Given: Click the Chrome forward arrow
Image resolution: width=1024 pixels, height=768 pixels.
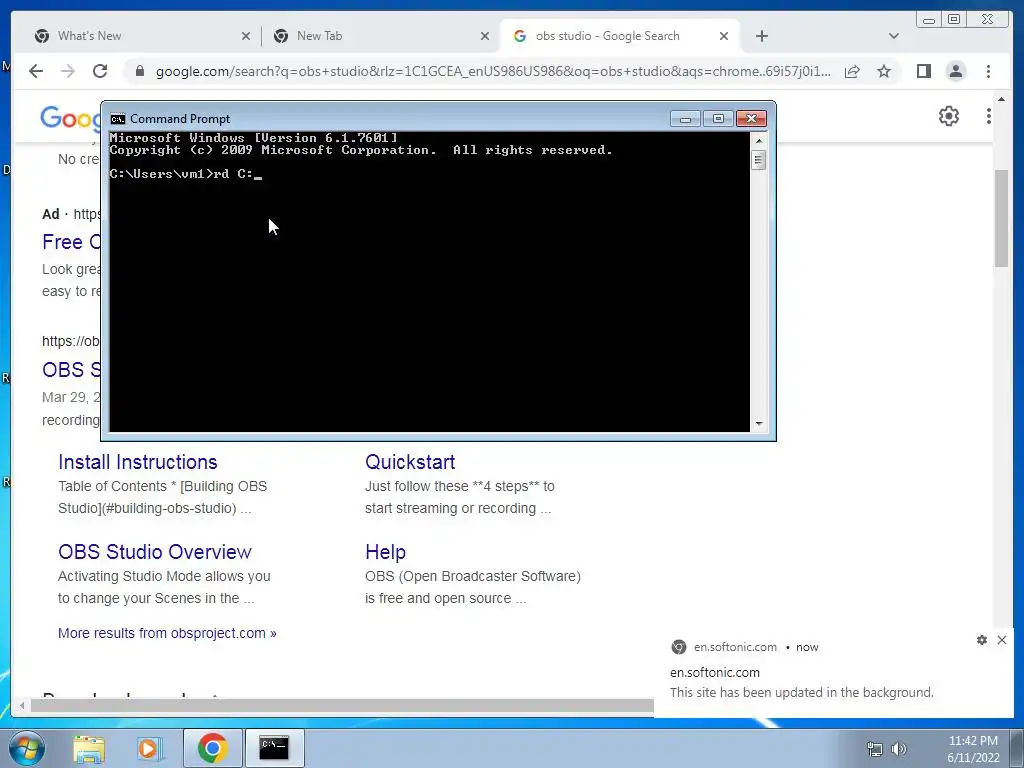Looking at the screenshot, I should click(68, 71).
